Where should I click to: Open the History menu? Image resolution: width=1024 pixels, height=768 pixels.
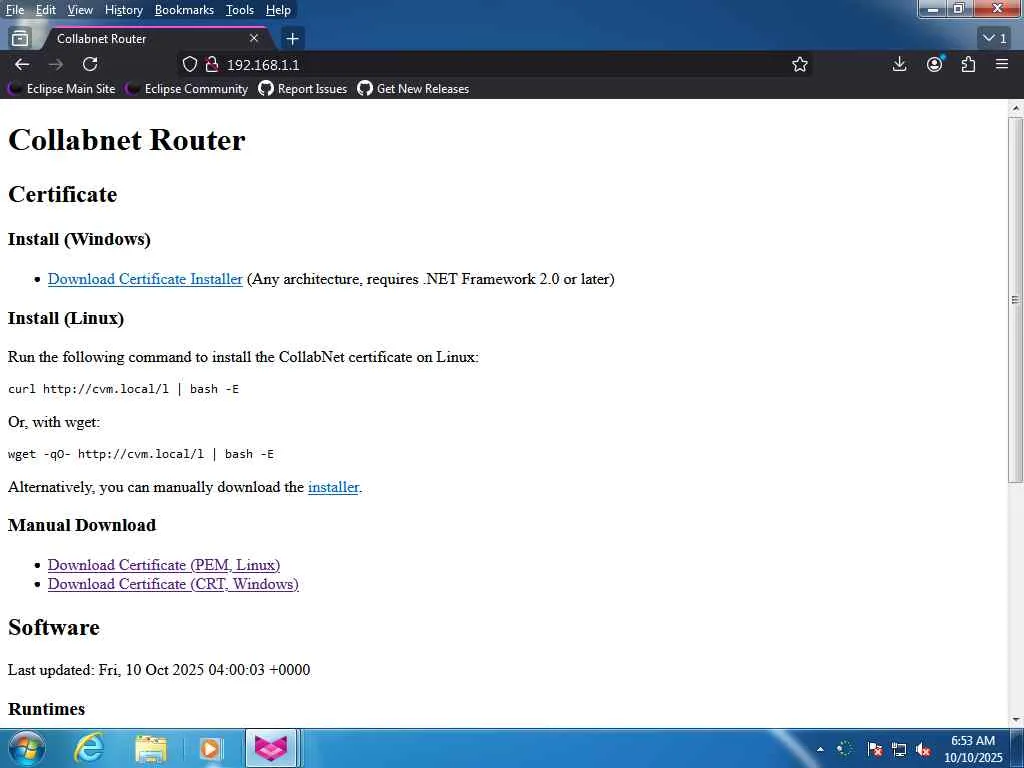(123, 10)
